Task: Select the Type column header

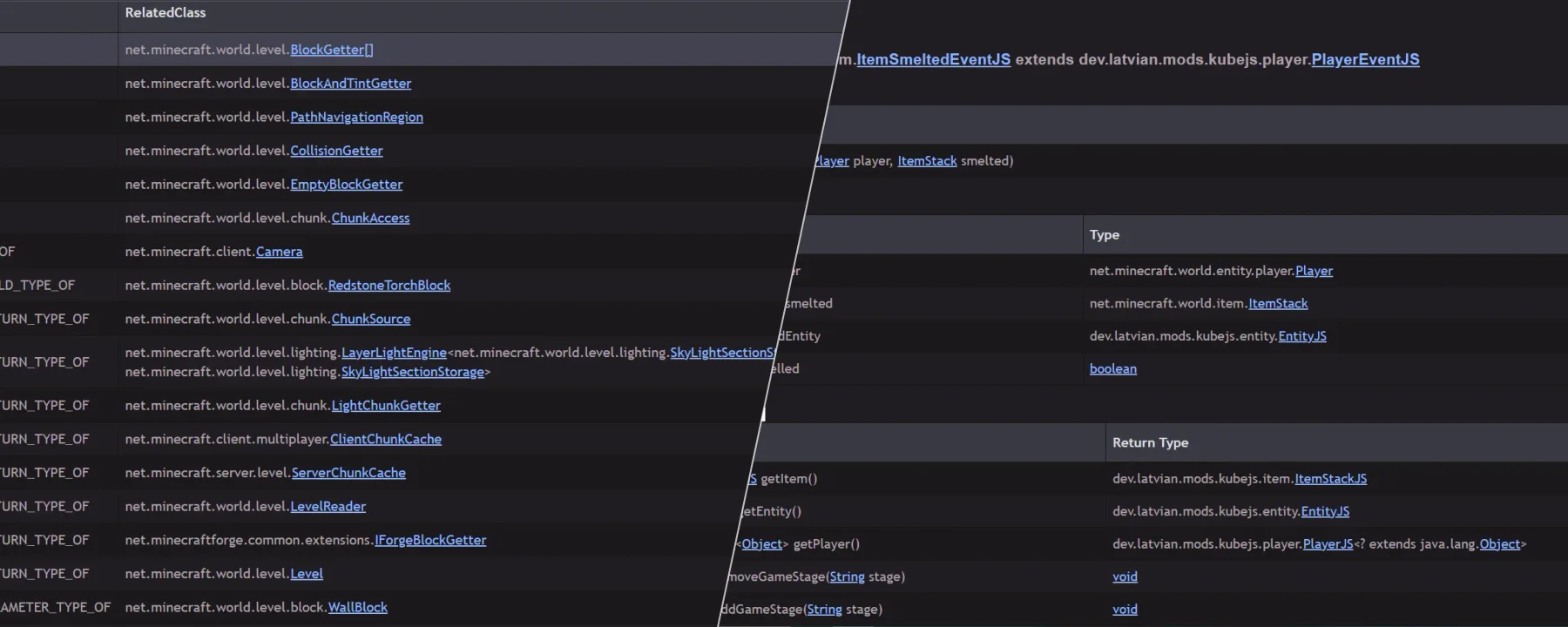Action: tap(1105, 235)
